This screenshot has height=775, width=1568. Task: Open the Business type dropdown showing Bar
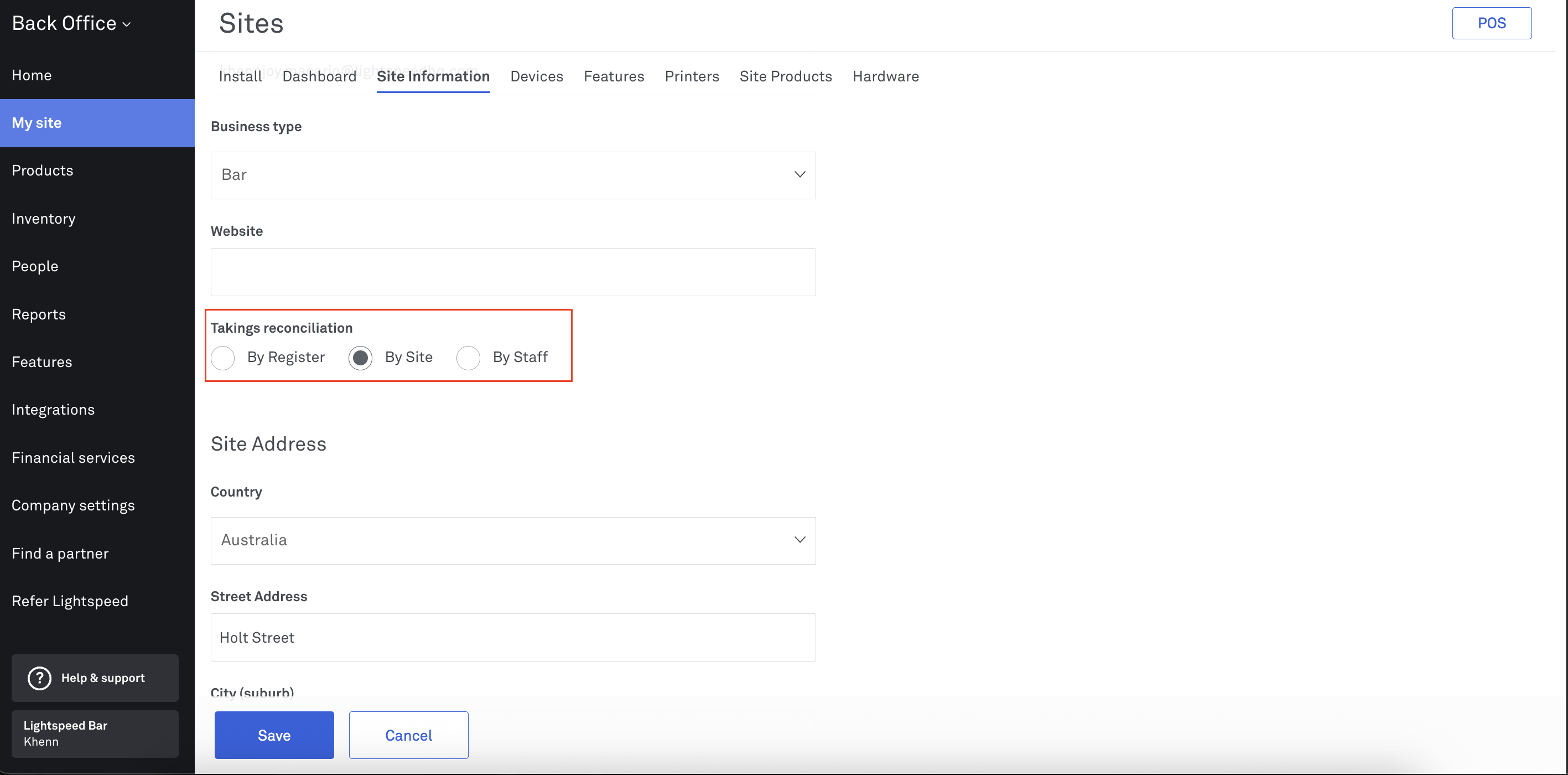click(x=512, y=175)
